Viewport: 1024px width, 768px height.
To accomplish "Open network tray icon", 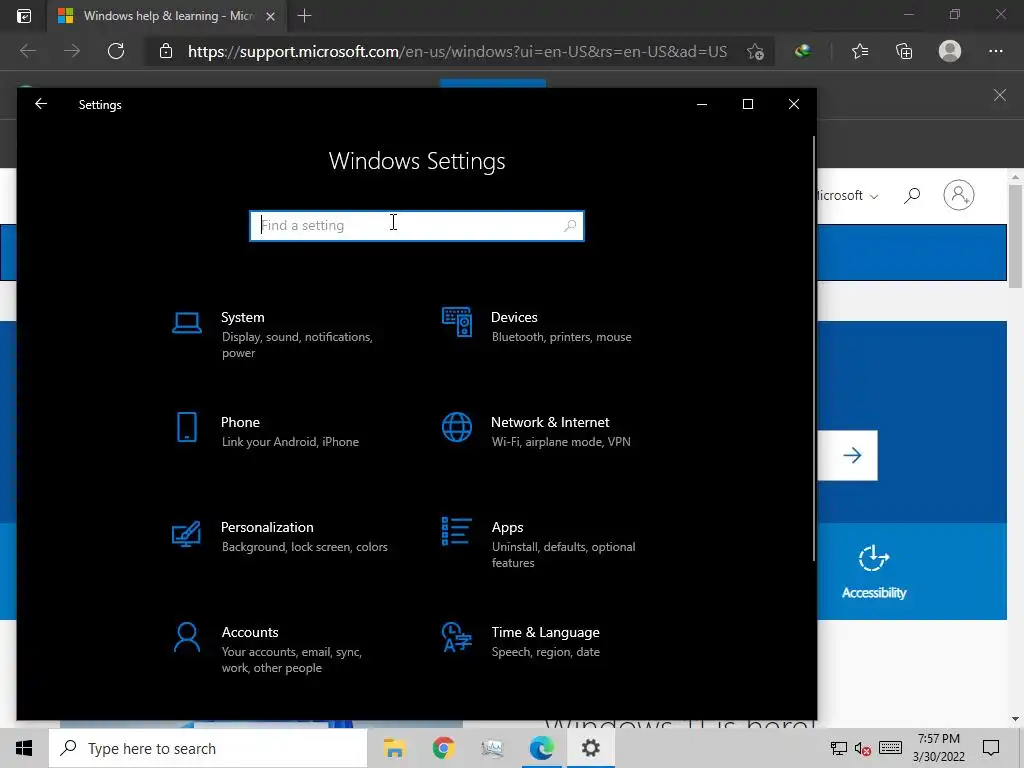I will tap(838, 748).
